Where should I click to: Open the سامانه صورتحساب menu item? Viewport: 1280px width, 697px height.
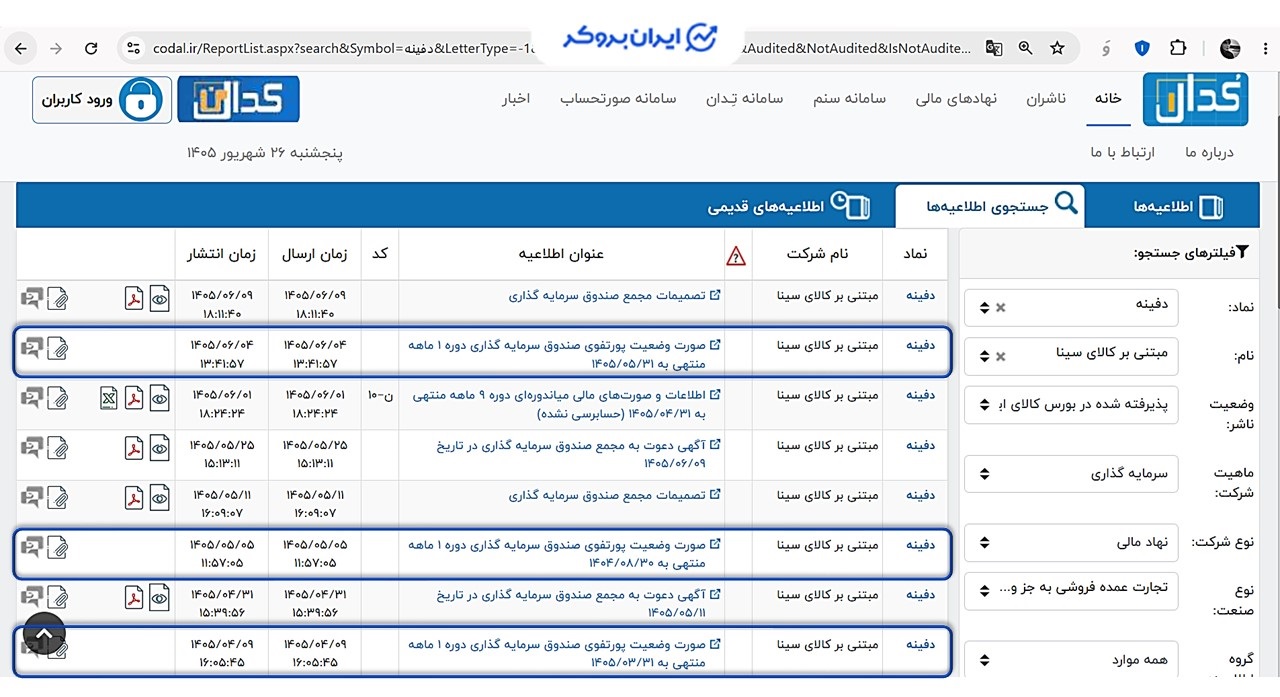(618, 99)
